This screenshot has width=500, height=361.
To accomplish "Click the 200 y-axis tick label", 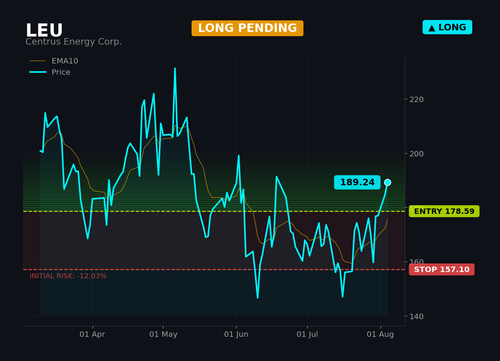I will point(416,154).
